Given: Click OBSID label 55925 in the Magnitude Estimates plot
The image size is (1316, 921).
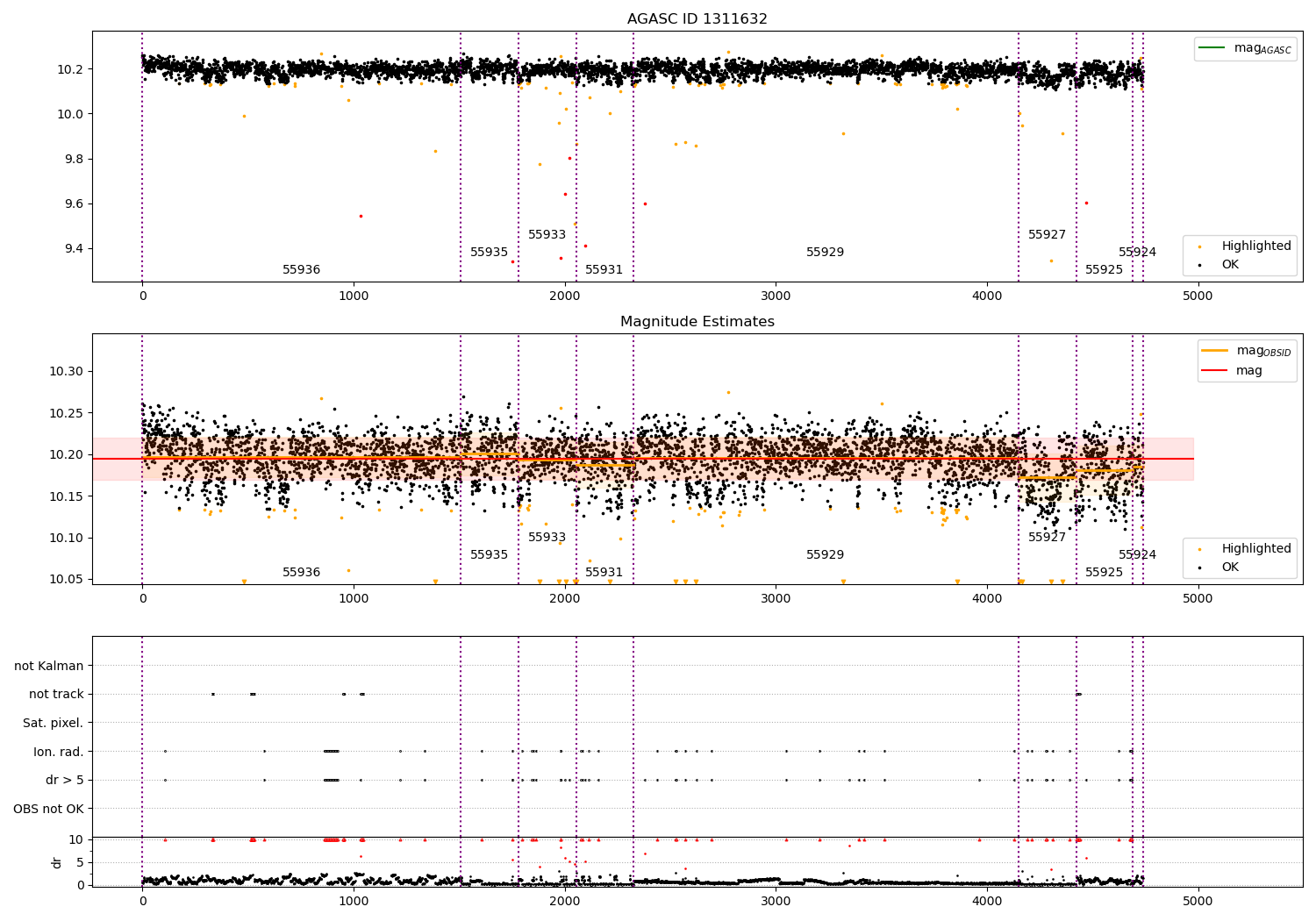Looking at the screenshot, I should tap(1104, 572).
